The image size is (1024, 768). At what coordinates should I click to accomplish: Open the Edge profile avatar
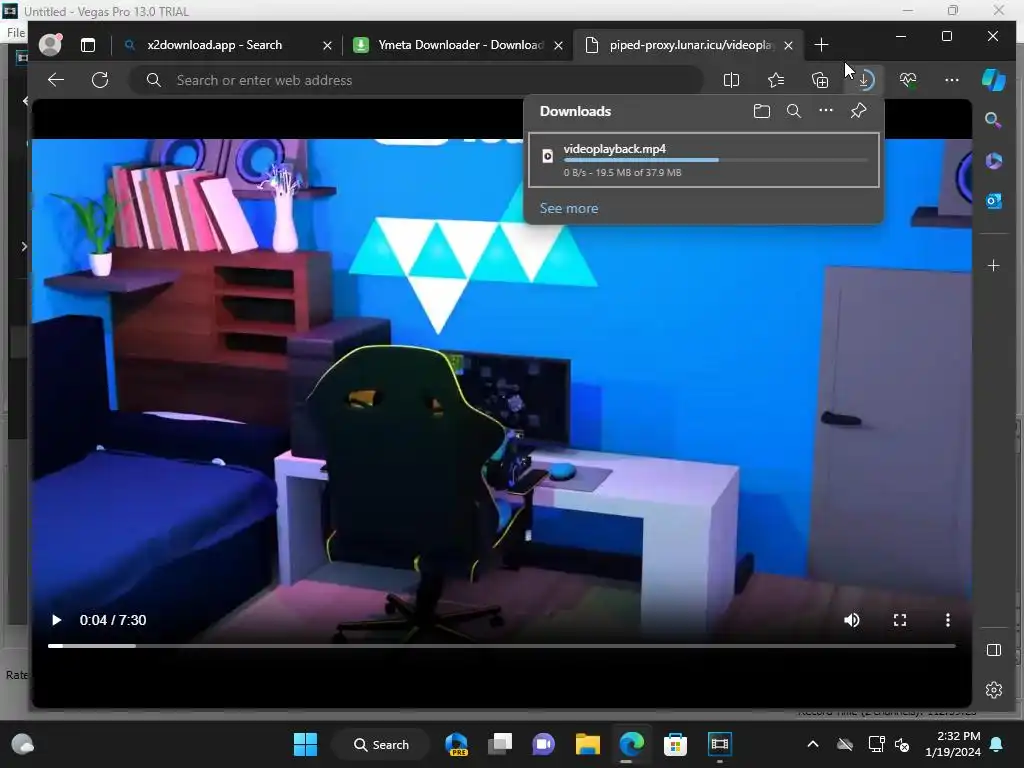coord(50,44)
